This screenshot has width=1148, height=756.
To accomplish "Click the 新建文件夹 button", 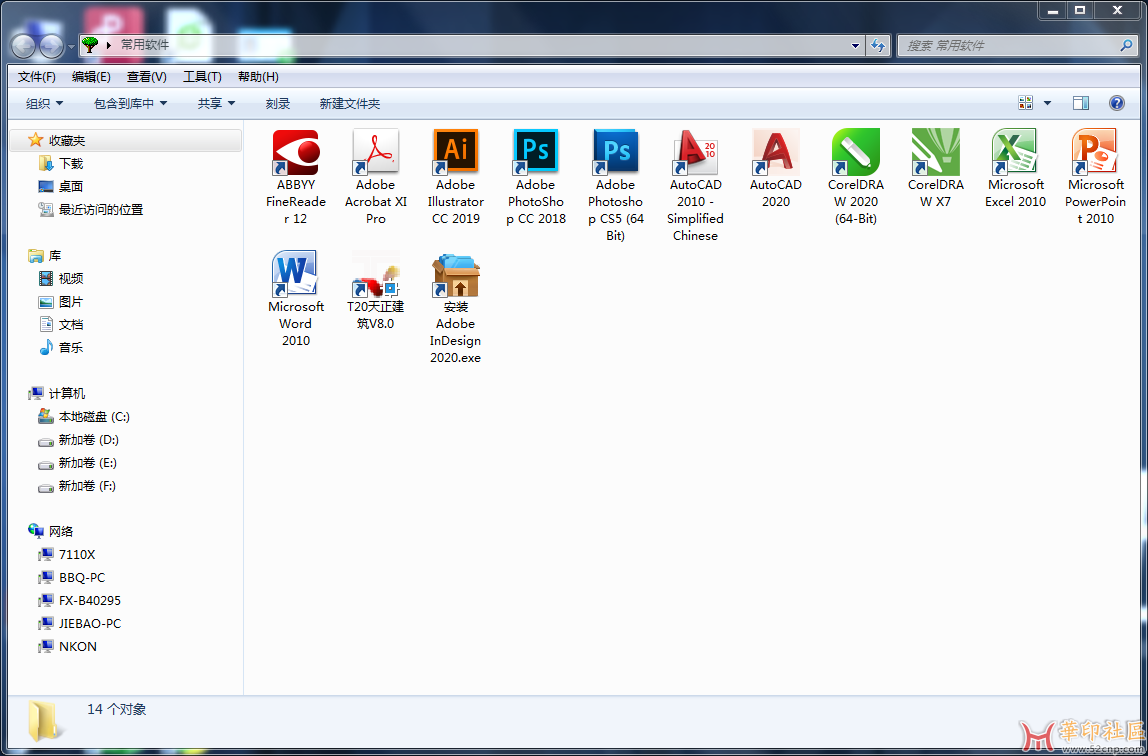I will click(x=350, y=103).
